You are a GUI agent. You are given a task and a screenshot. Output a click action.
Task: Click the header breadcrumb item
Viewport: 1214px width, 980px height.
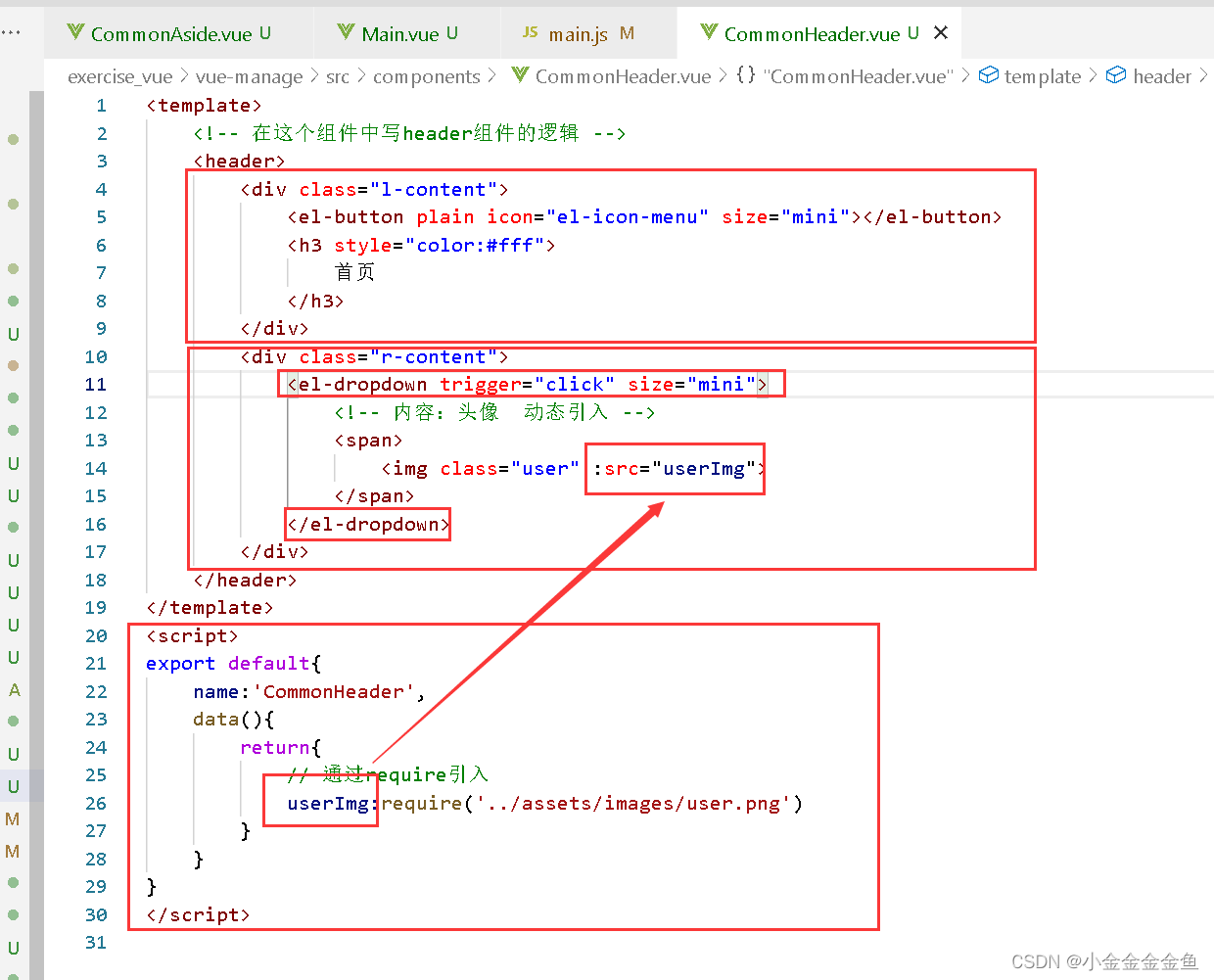(1162, 76)
